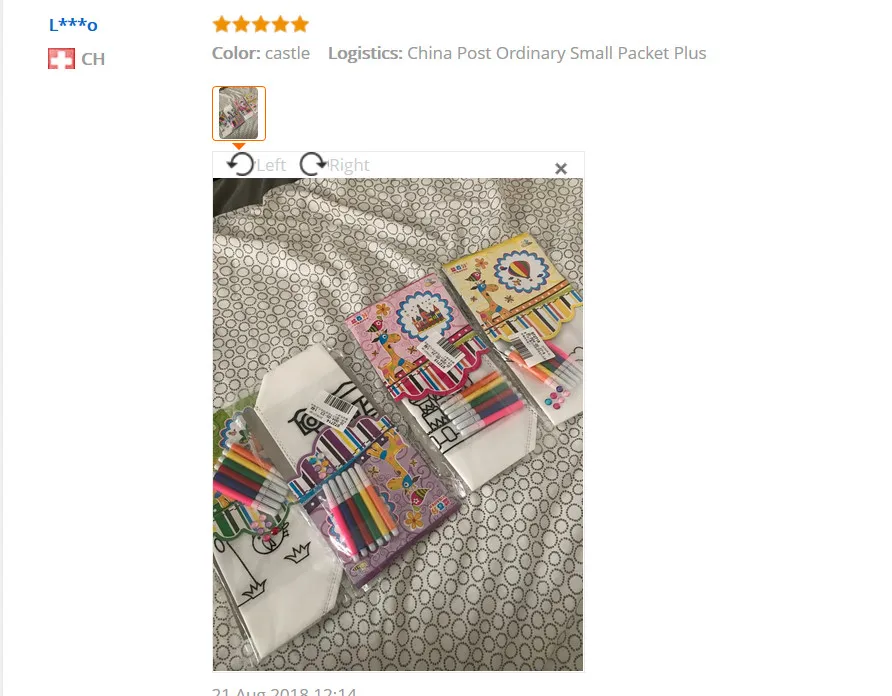Select the third orange rating star
Screen dimensions: 892x696
pos(261,24)
